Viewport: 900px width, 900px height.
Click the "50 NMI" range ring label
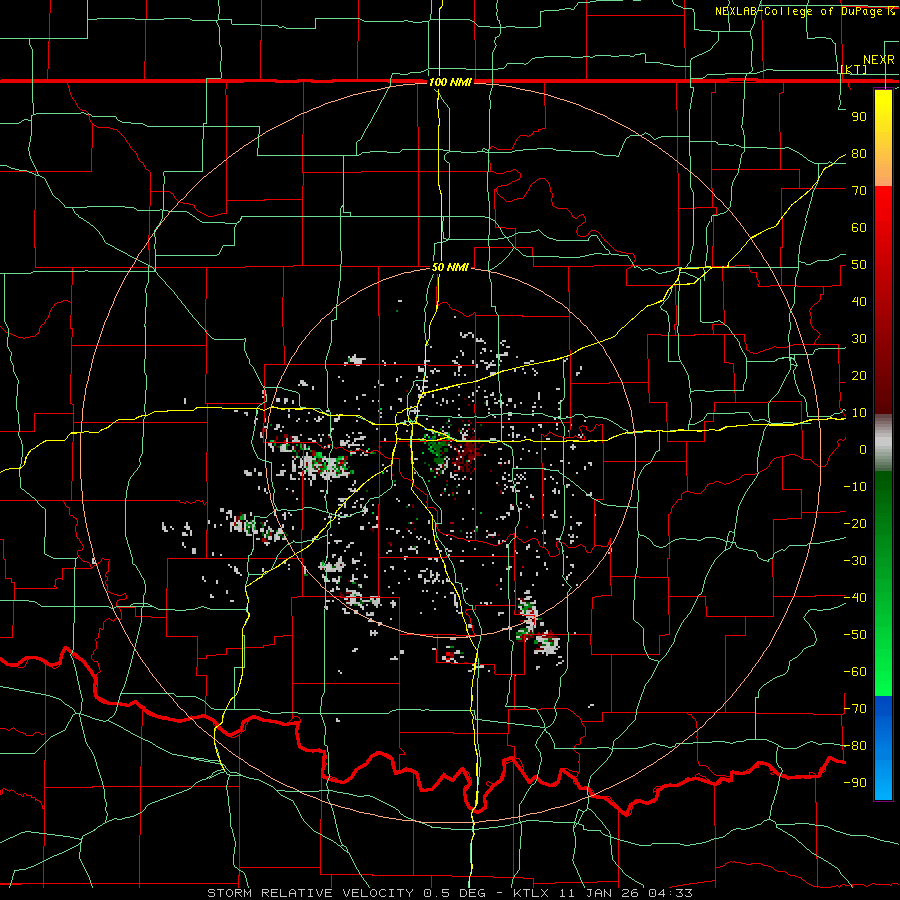coord(450,267)
